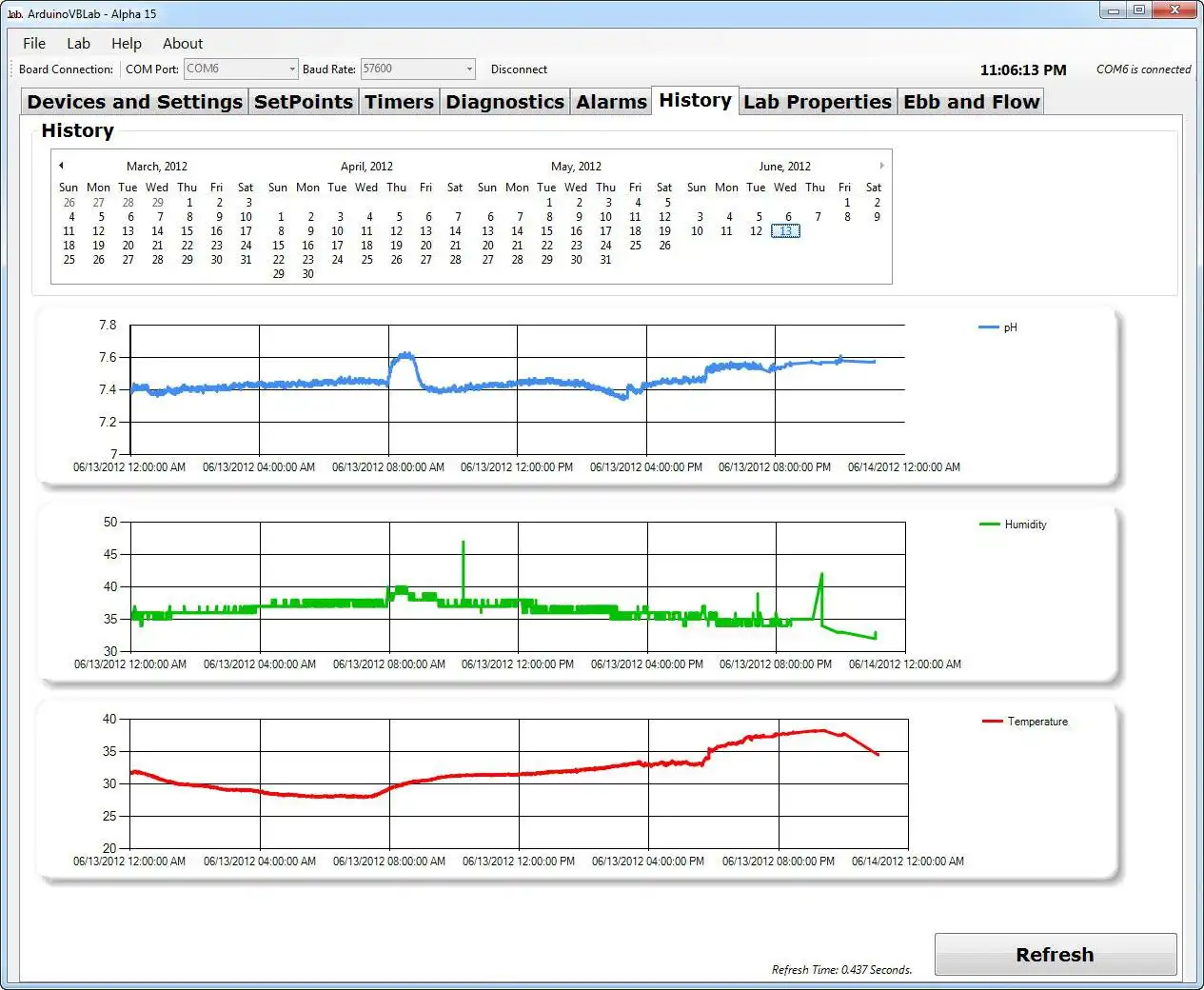Select June 1 in the calendar
The image size is (1204, 990).
[x=846, y=203]
